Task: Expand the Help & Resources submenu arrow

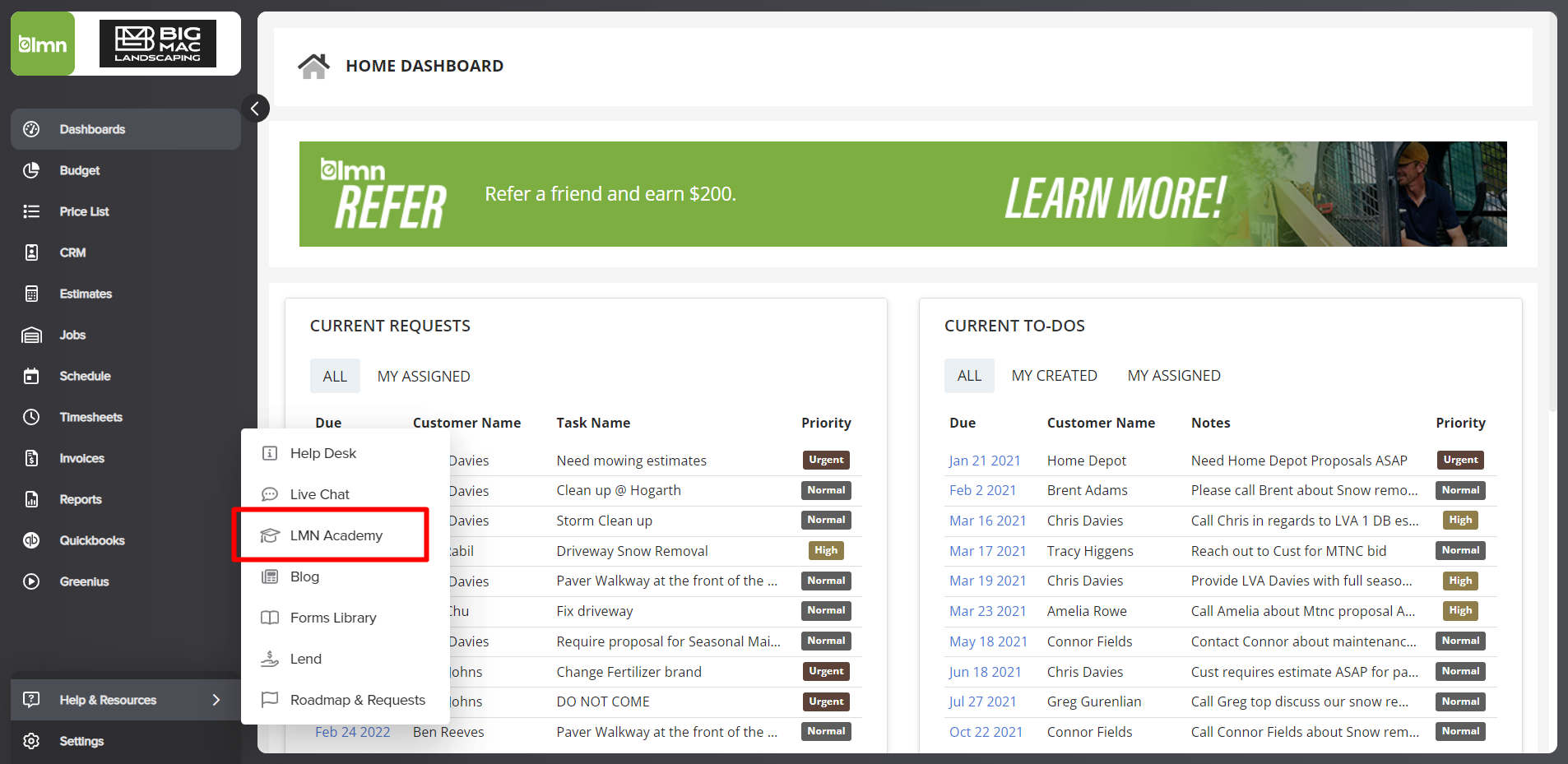Action: [x=216, y=700]
